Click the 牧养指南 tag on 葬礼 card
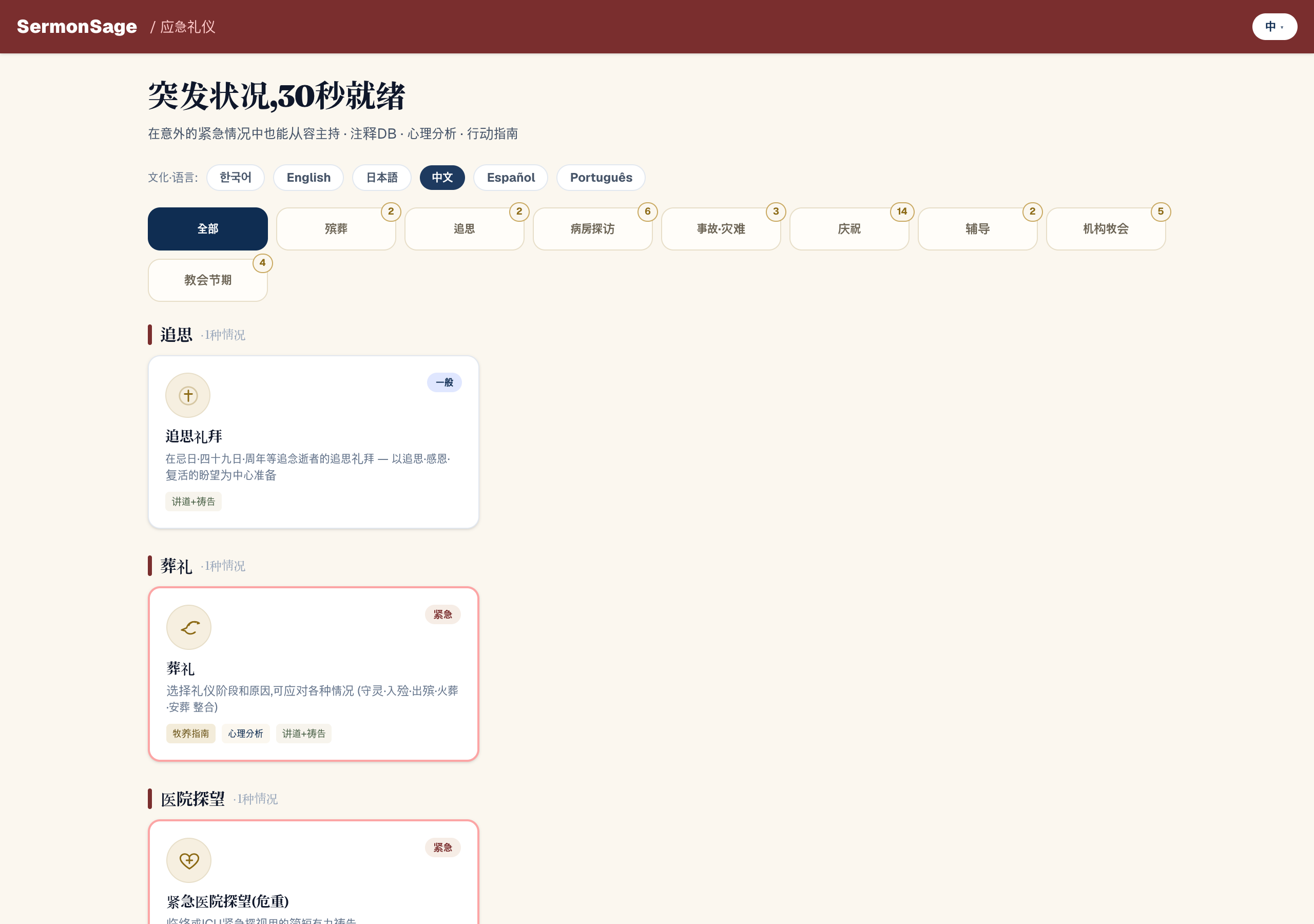Screen dimensions: 1314x924 pyautogui.click(x=190, y=734)
